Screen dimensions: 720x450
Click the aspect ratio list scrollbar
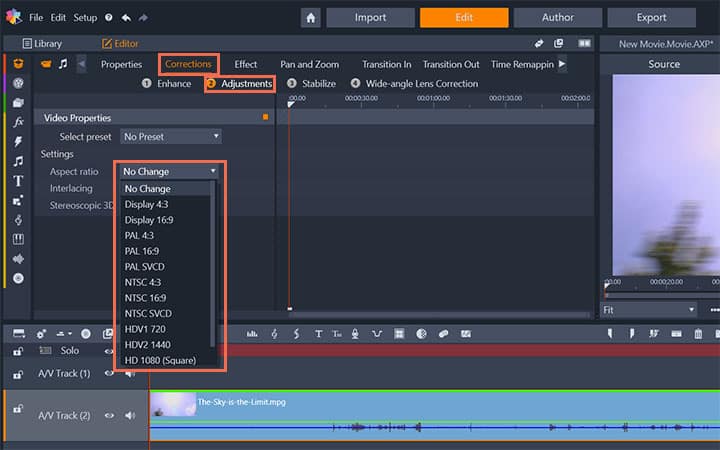pyautogui.click(x=212, y=264)
